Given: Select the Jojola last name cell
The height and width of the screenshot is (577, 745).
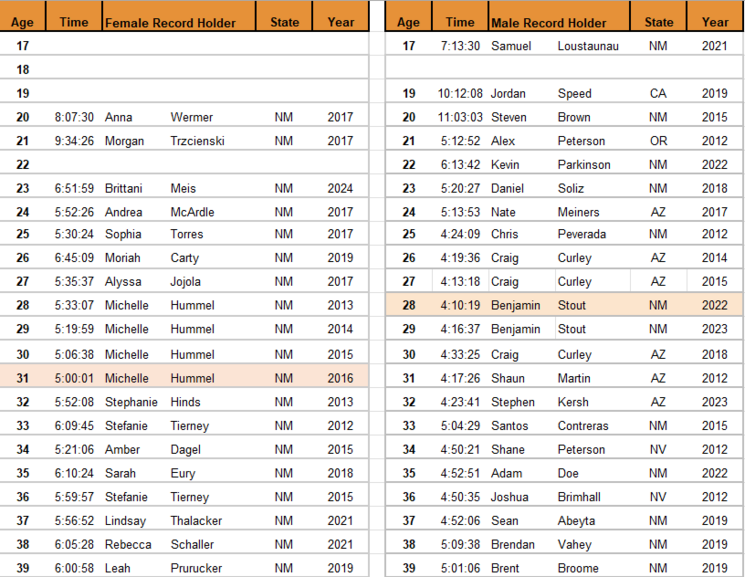Looking at the screenshot, I should (x=185, y=281).
